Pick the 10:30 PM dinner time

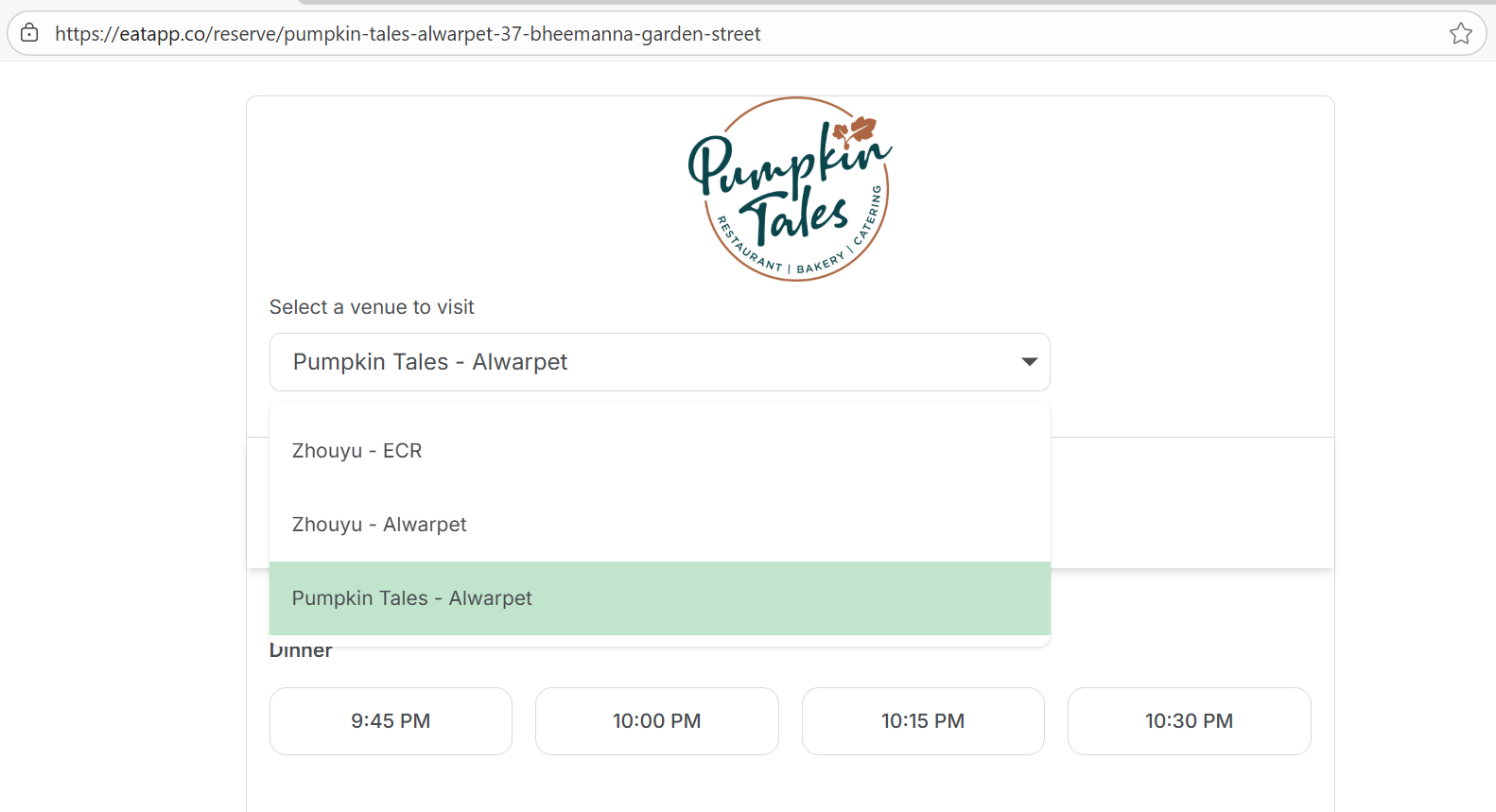tap(1189, 721)
